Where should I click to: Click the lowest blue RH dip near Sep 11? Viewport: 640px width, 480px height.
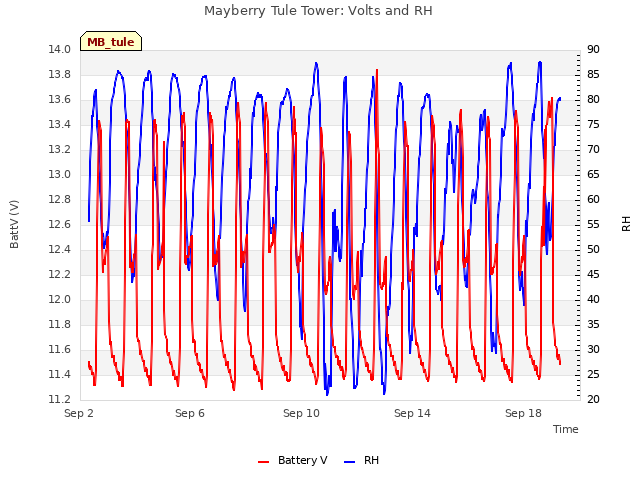pos(327,393)
